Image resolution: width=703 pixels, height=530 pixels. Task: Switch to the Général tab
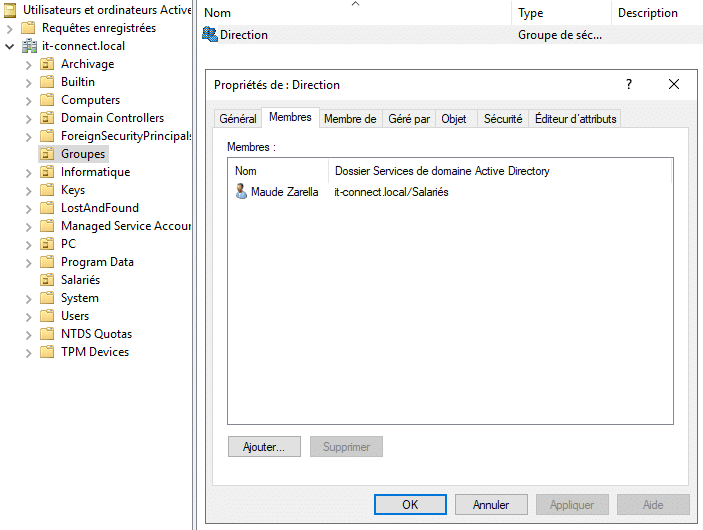click(238, 119)
